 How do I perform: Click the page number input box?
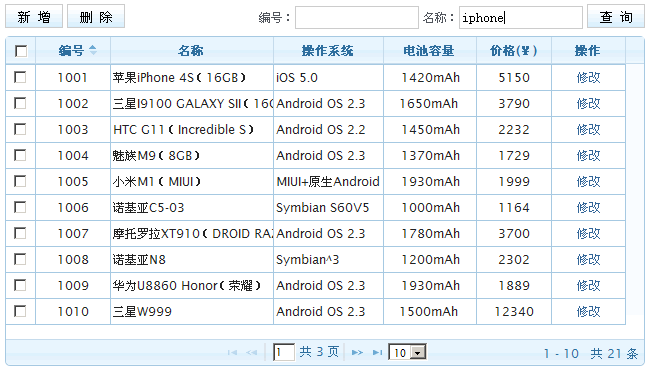(284, 352)
